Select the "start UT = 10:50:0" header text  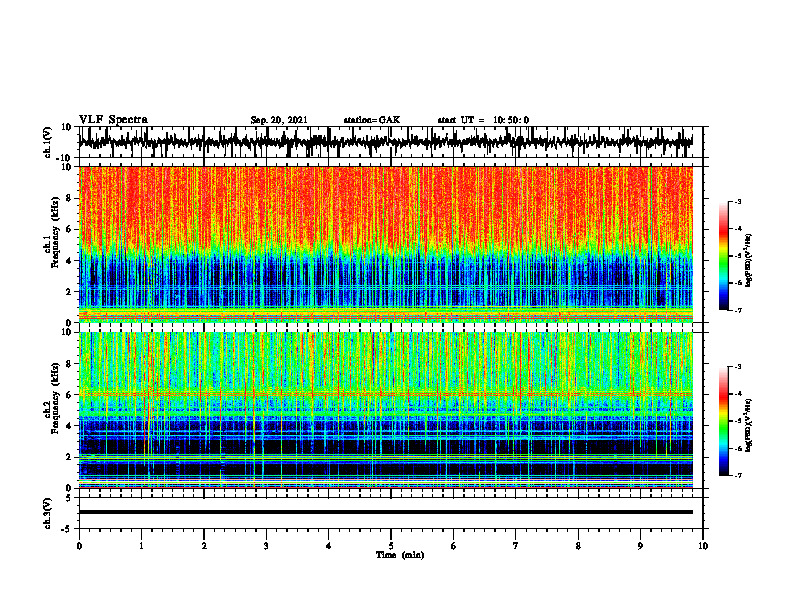(x=483, y=120)
